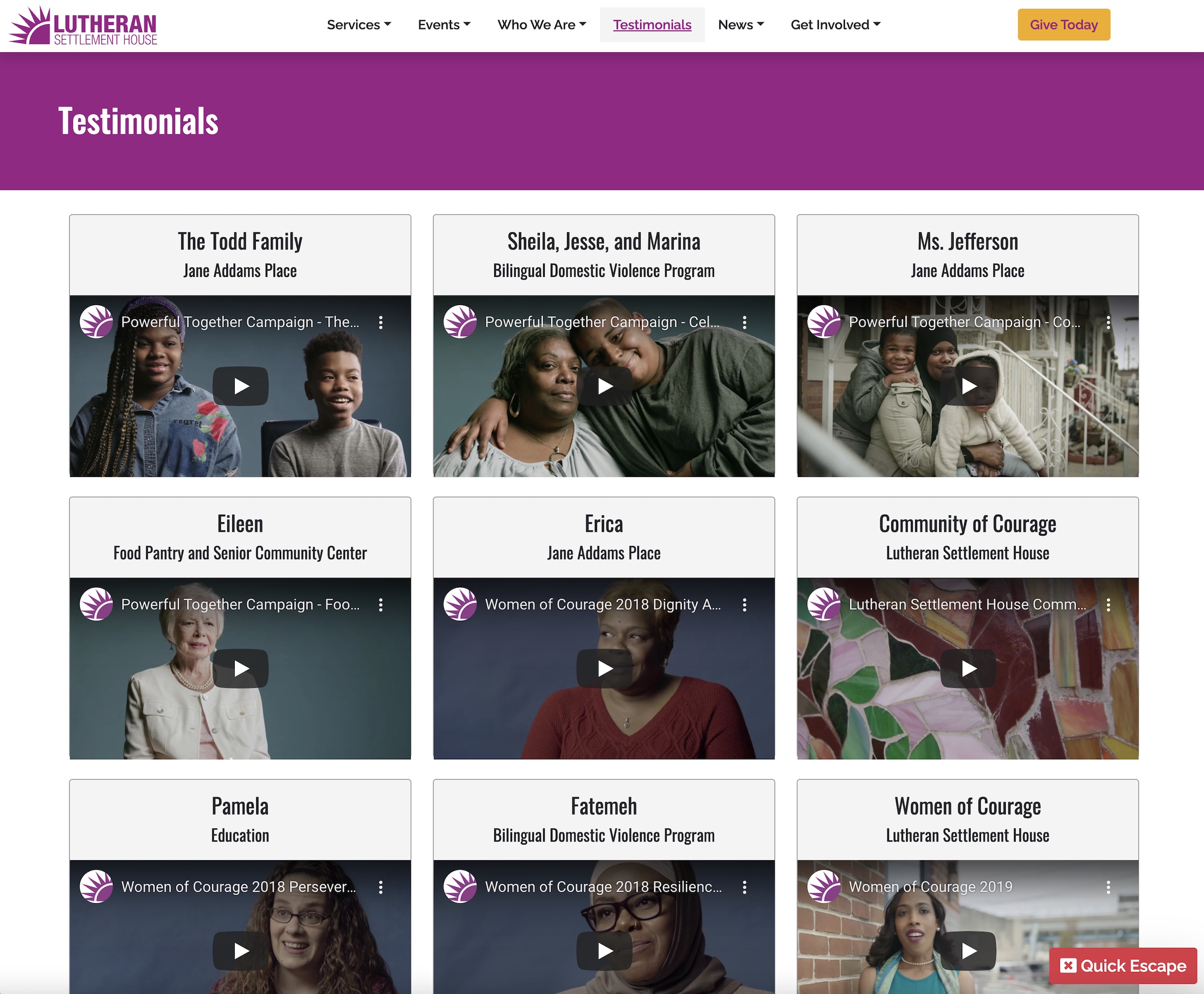Expand the Events dropdown menu

tap(443, 25)
